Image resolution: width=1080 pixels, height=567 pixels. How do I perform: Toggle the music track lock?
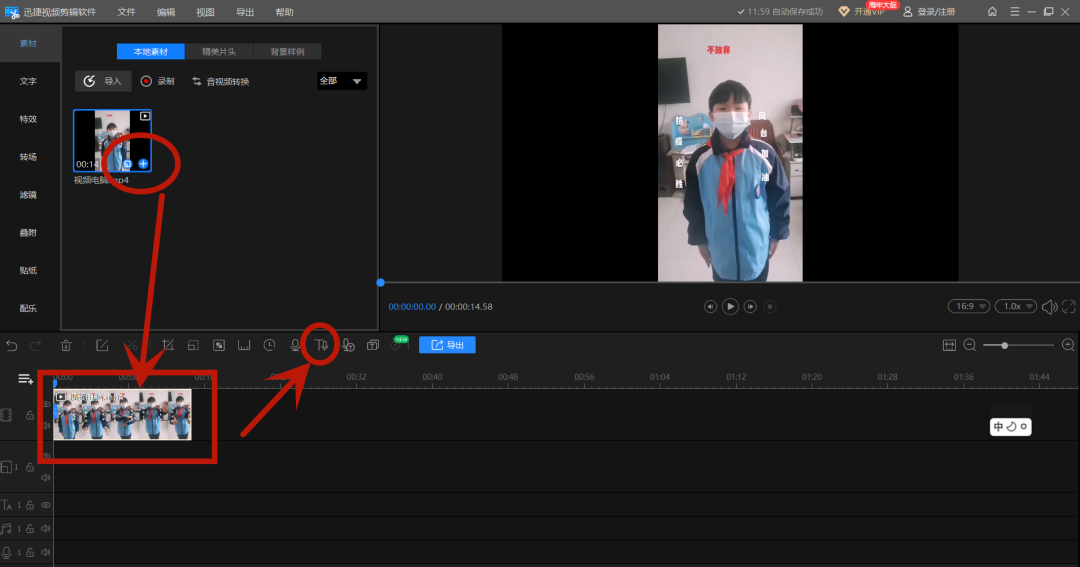tap(30, 528)
